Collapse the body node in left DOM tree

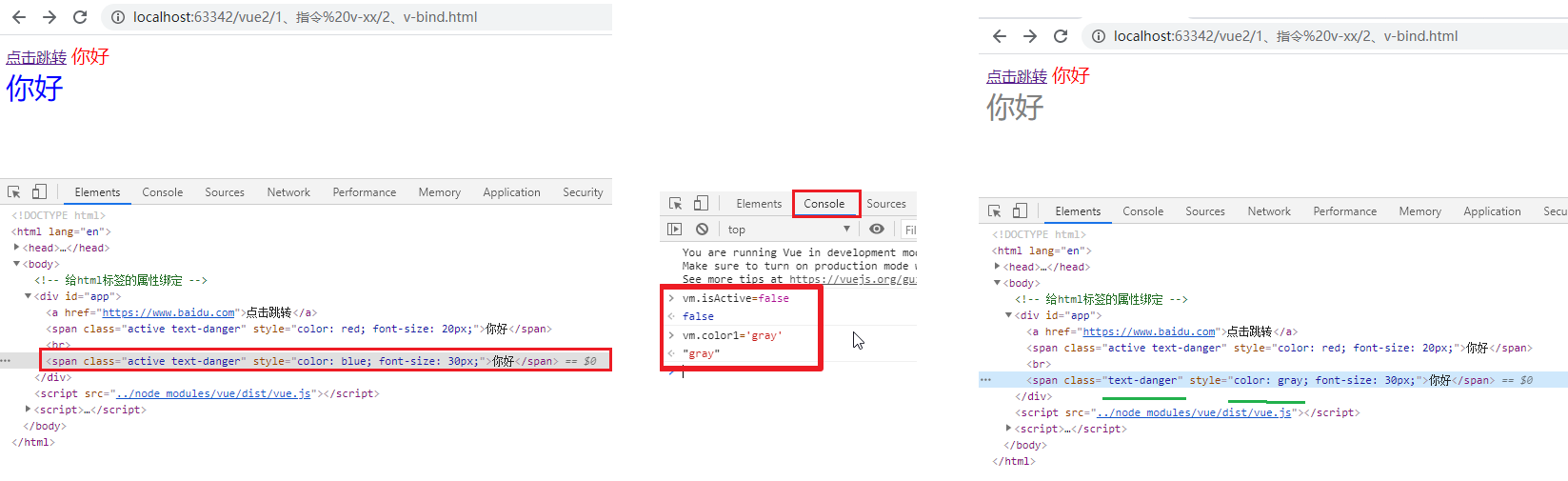pyautogui.click(x=16, y=264)
